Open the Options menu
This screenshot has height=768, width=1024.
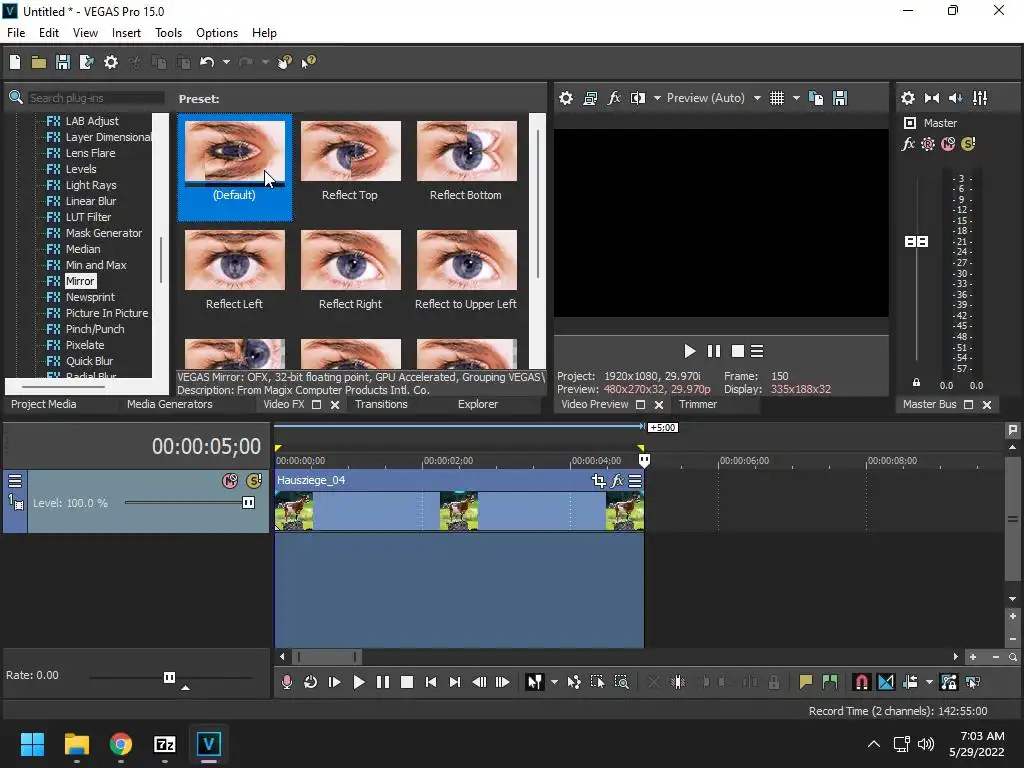pyautogui.click(x=217, y=33)
